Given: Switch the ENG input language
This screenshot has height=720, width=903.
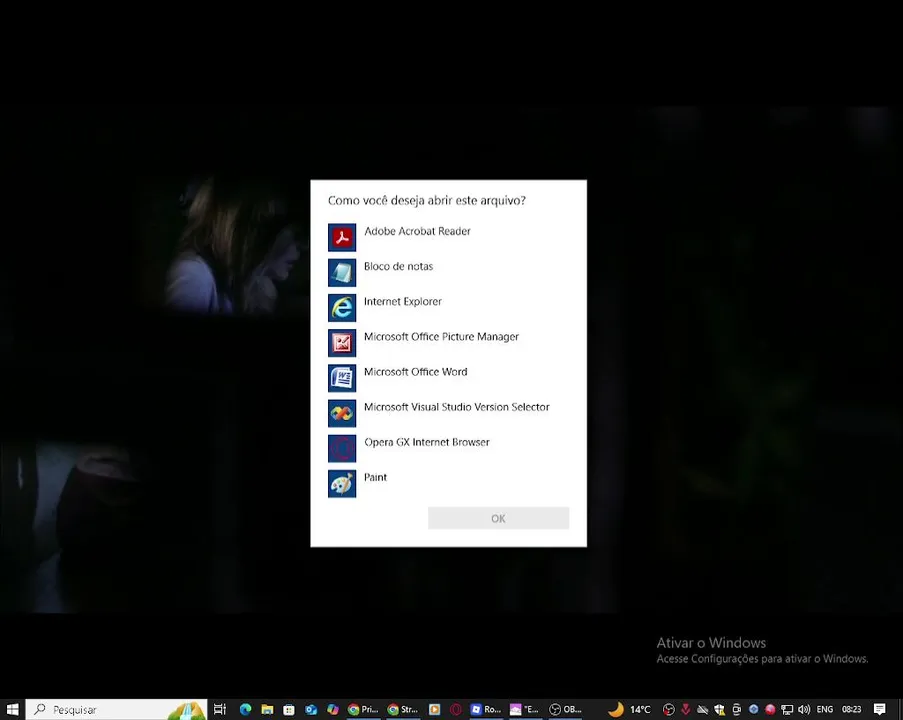Looking at the screenshot, I should pyautogui.click(x=825, y=709).
